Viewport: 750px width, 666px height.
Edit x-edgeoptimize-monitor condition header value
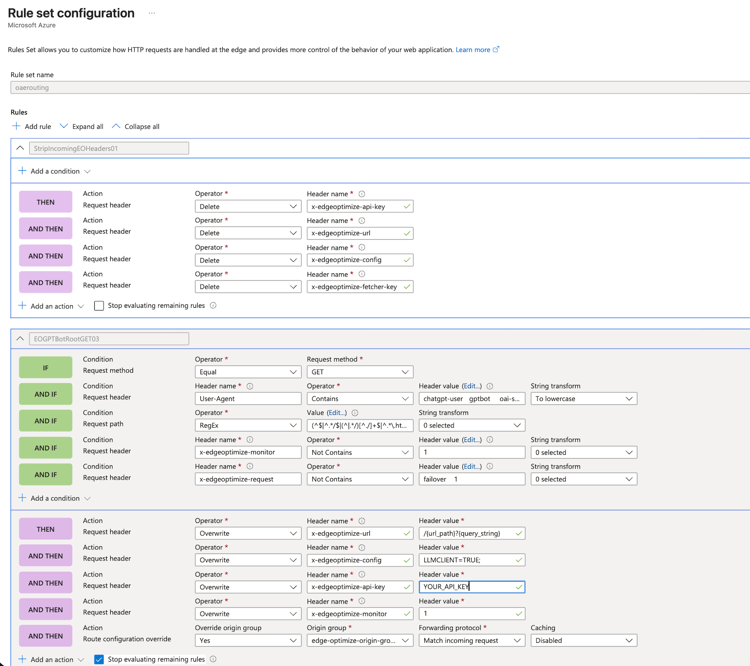[x=472, y=440]
